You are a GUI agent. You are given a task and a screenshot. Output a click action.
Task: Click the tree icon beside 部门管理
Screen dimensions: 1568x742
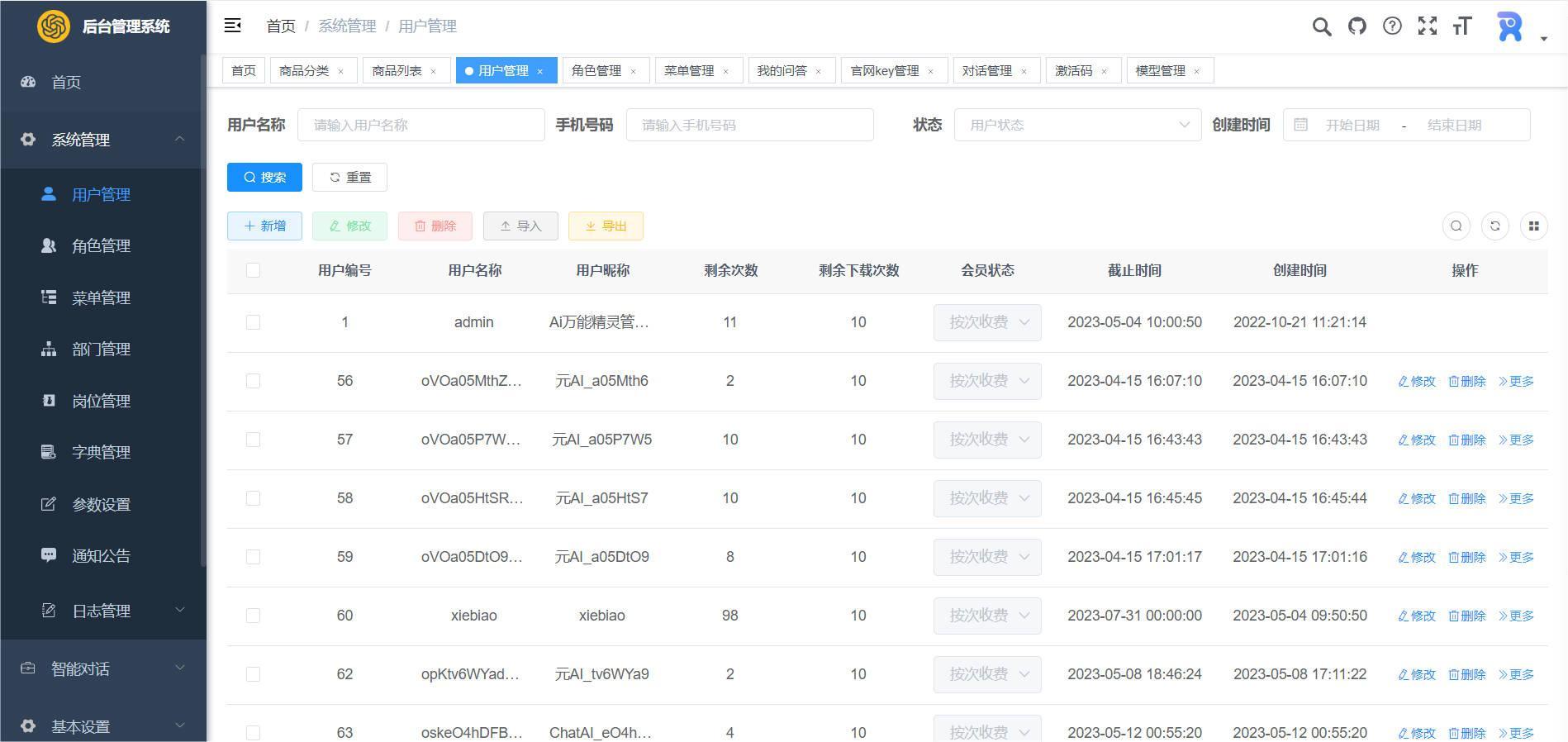49,349
